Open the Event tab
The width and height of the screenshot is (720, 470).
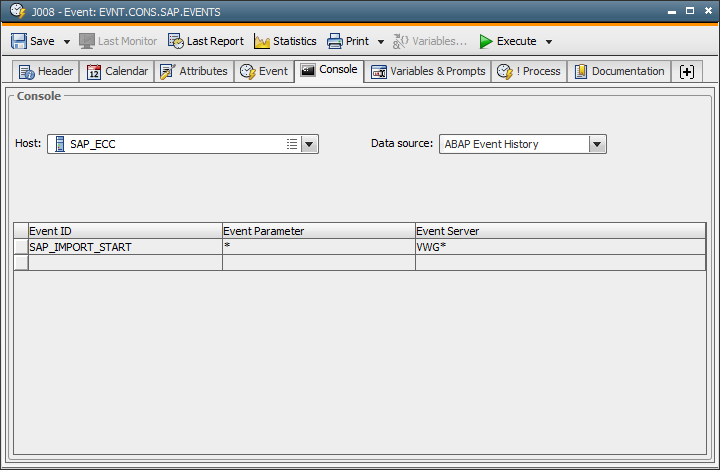264,72
